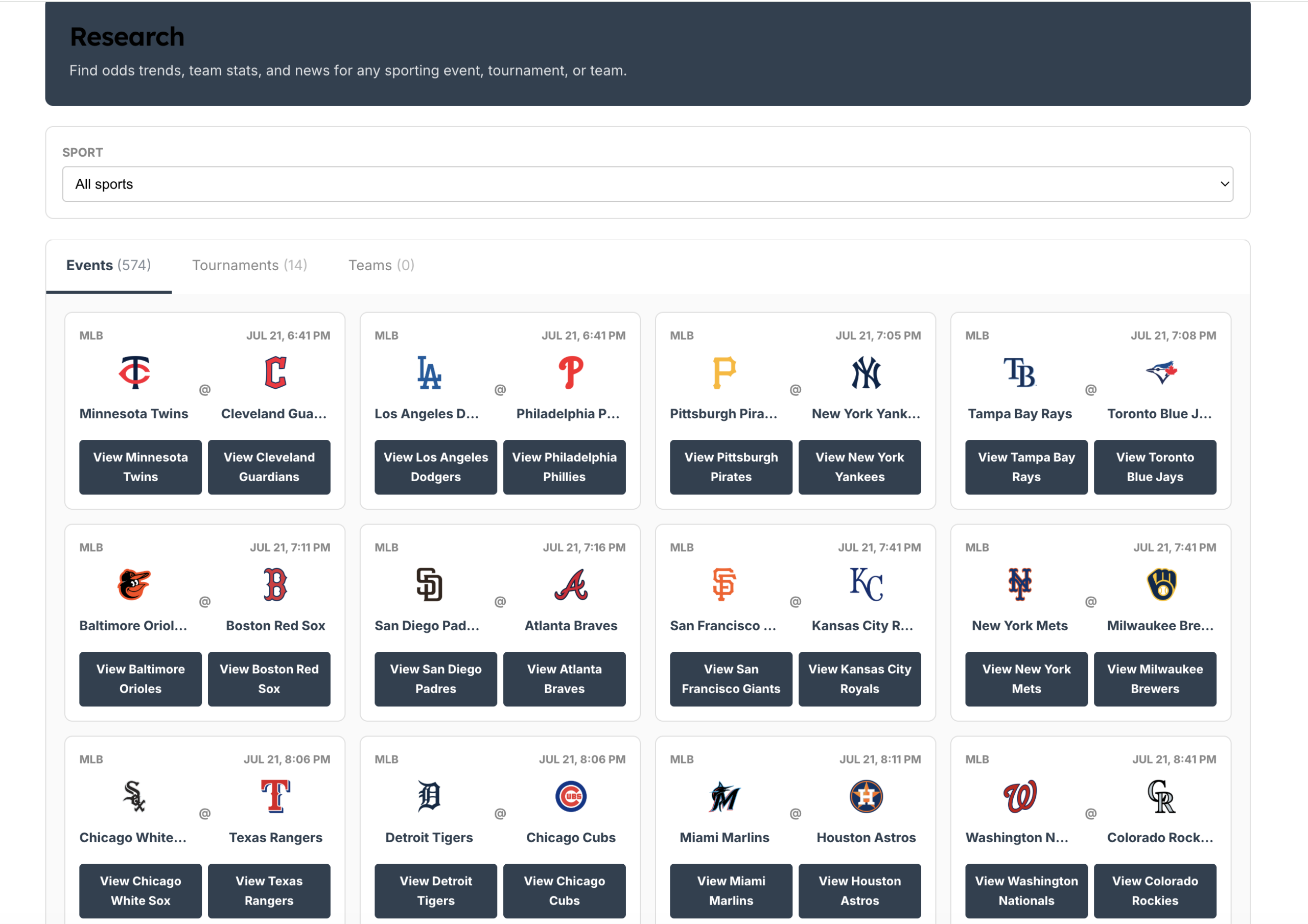Viewport: 1308px width, 924px height.
Task: Click the Toronto Blue Jays logo
Action: [1161, 372]
